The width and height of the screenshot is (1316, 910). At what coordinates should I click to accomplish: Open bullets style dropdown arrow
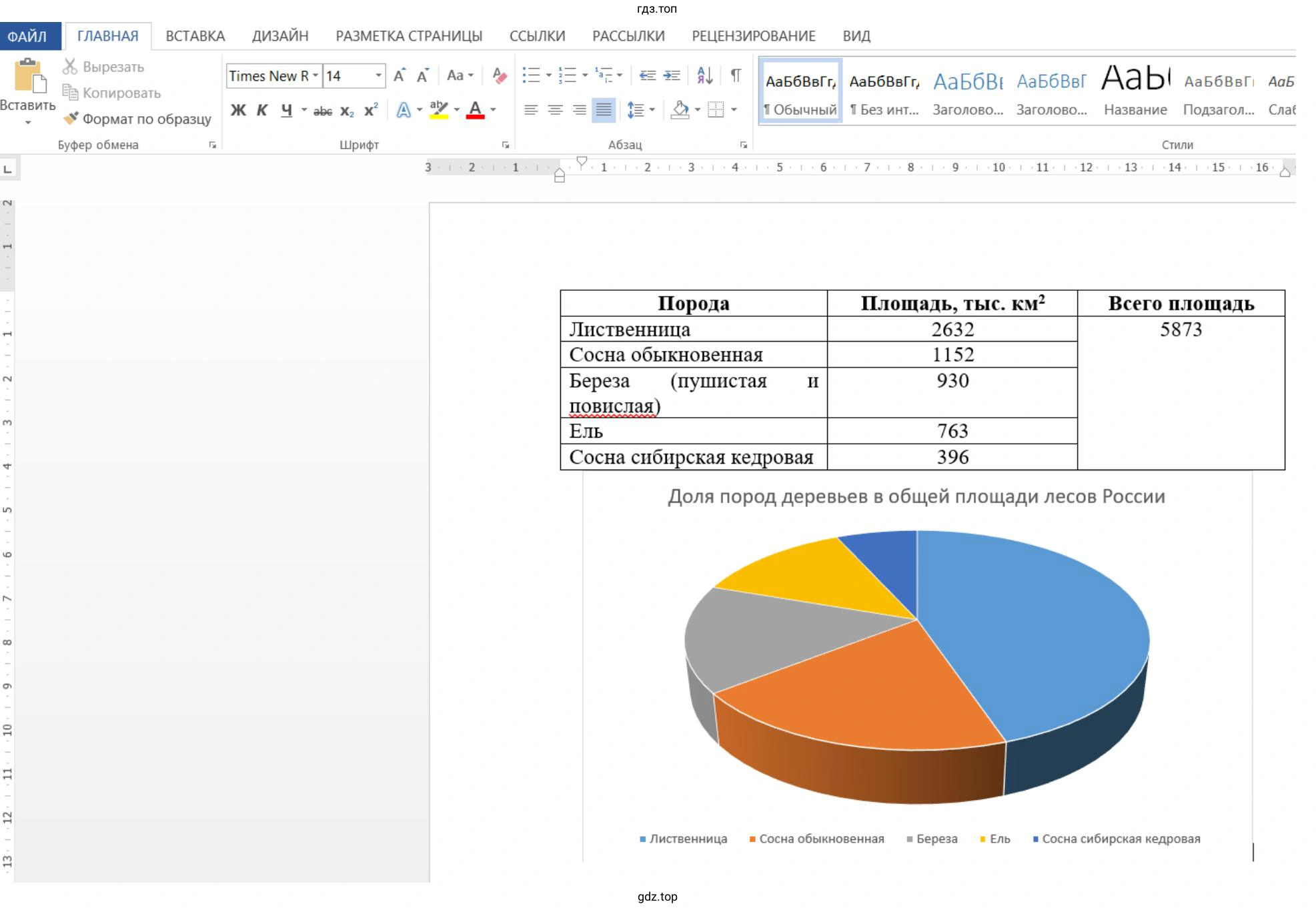pos(549,75)
